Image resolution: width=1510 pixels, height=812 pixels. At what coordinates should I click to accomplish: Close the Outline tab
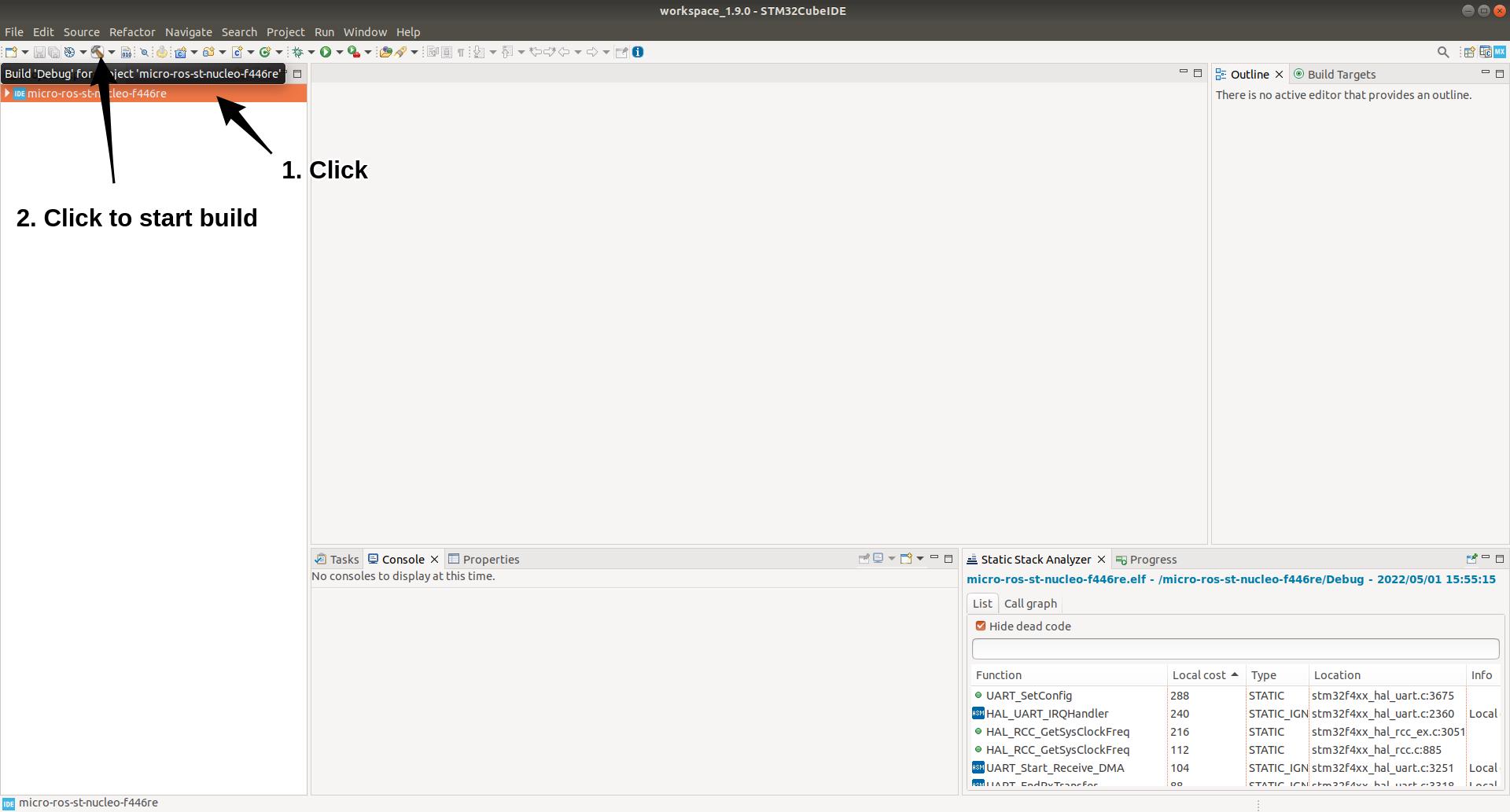click(x=1279, y=74)
